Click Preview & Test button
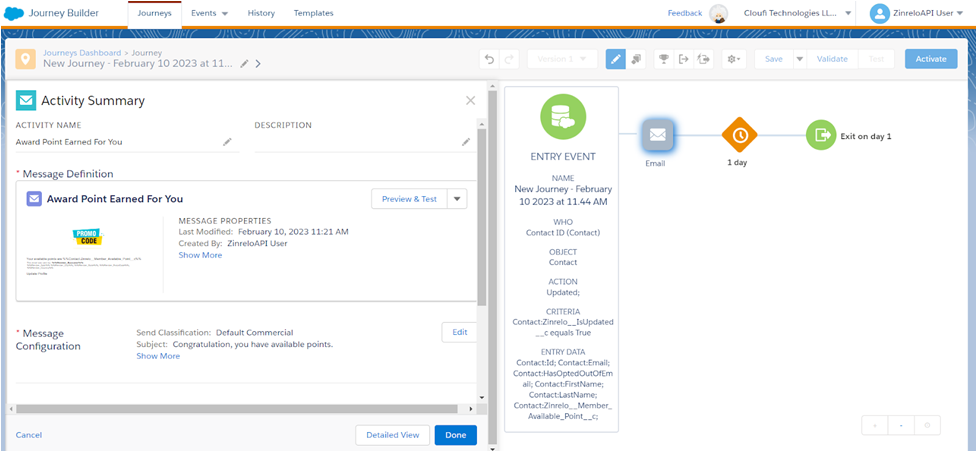The image size is (977, 452). click(x=409, y=199)
